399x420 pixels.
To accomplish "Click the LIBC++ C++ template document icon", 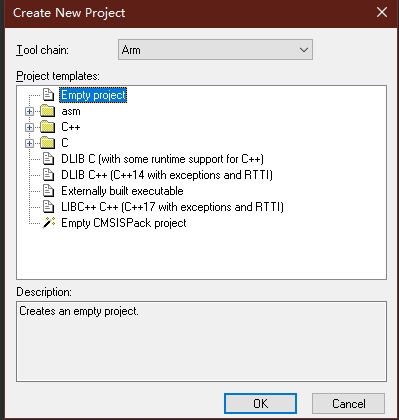I will pyautogui.click(x=48, y=207).
